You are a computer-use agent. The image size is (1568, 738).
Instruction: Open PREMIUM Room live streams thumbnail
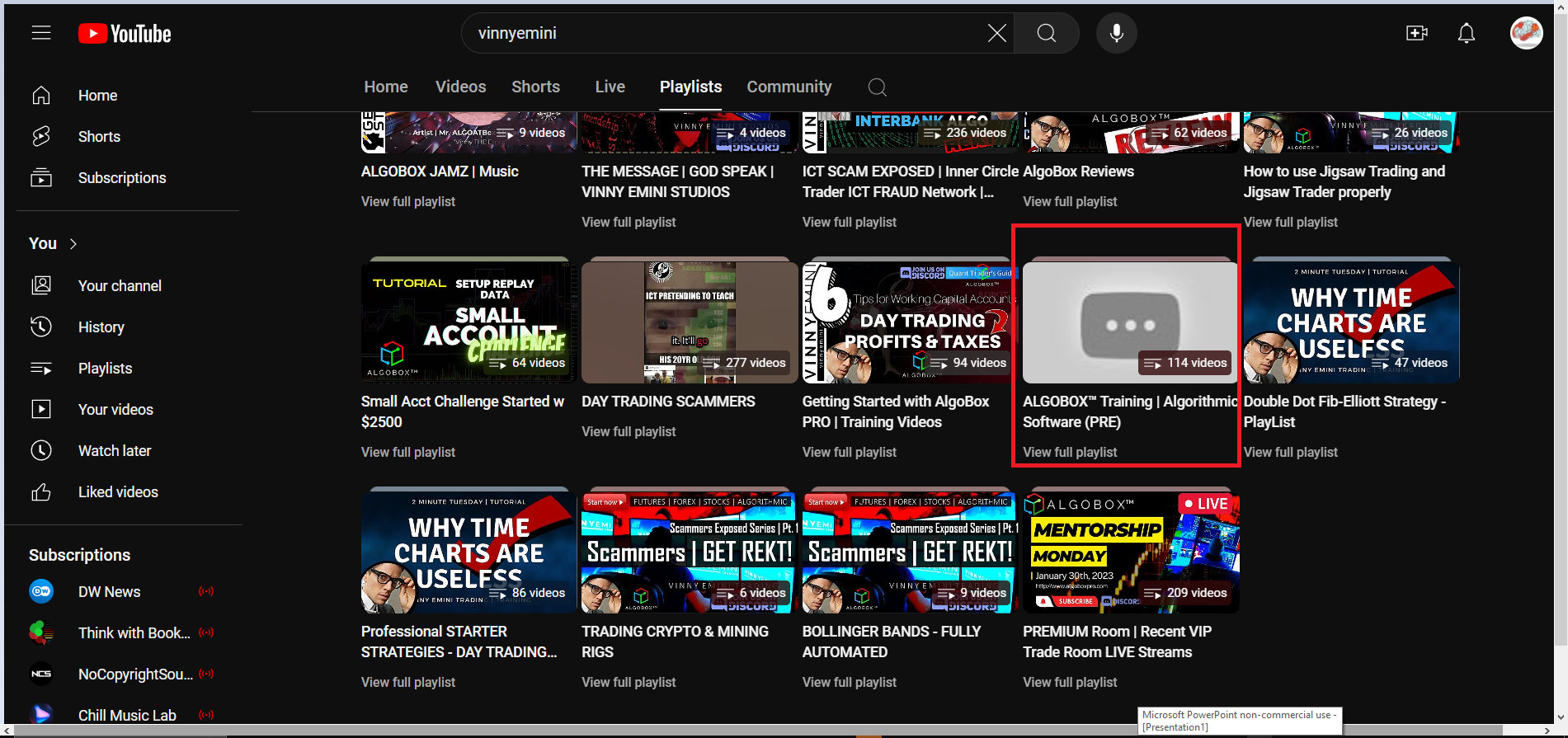click(x=1130, y=552)
